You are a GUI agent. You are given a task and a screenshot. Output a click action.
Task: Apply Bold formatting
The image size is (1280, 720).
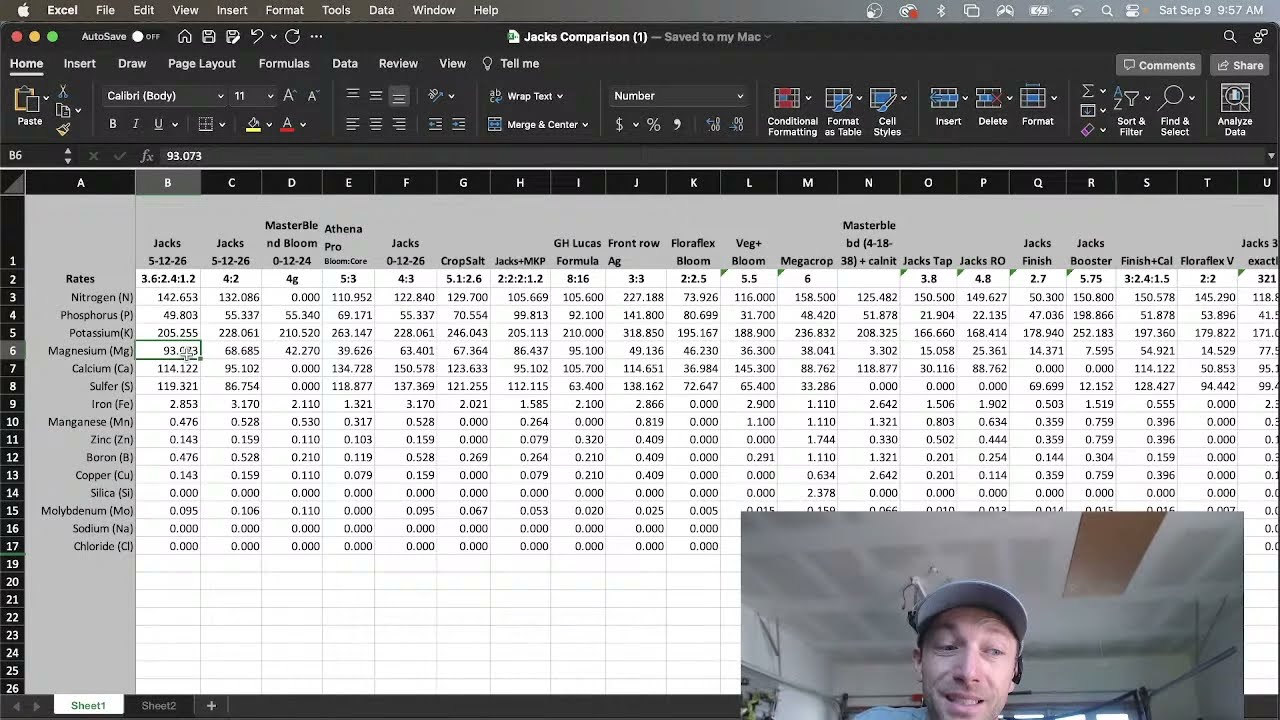tap(113, 124)
